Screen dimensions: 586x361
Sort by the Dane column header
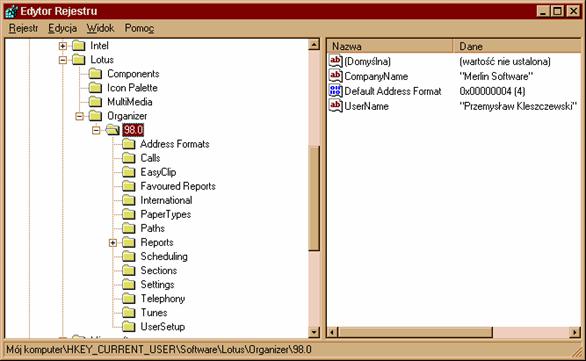[x=518, y=46]
